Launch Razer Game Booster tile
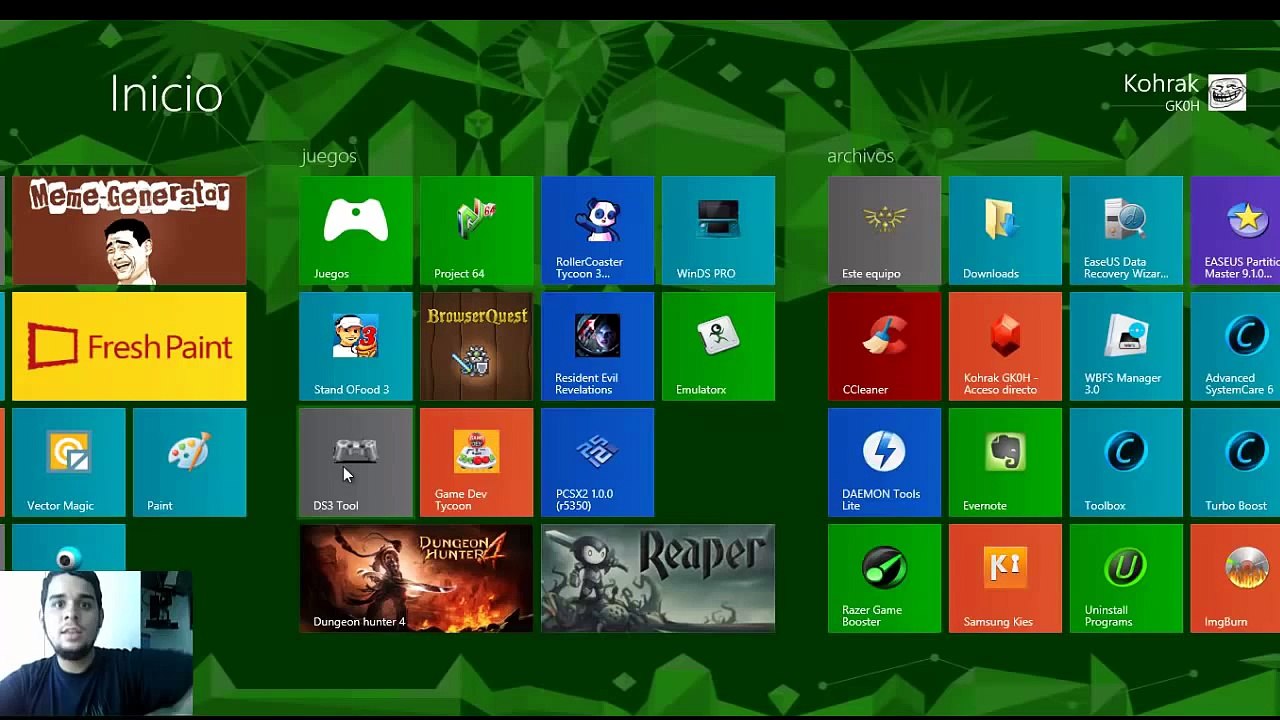This screenshot has width=1280, height=720. 885,579
